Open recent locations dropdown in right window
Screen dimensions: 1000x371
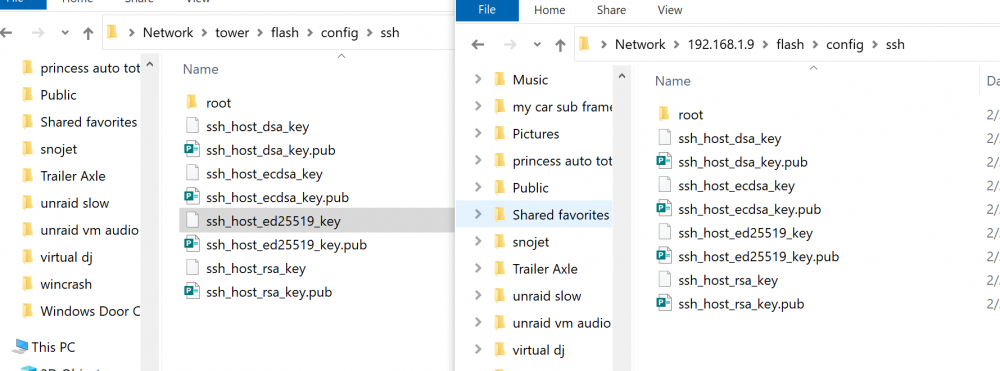(537, 45)
